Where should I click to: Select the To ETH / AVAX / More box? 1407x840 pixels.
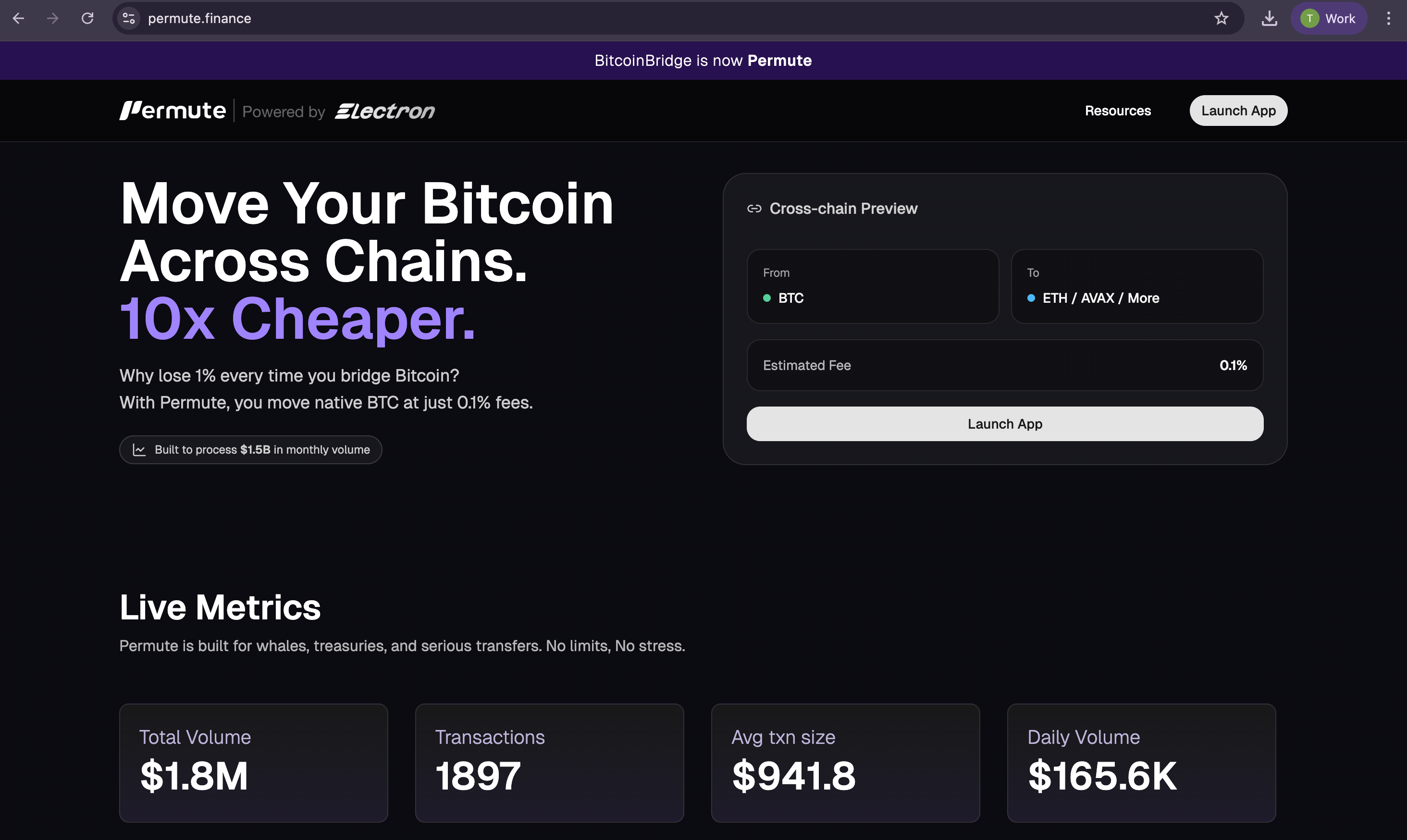click(x=1136, y=286)
